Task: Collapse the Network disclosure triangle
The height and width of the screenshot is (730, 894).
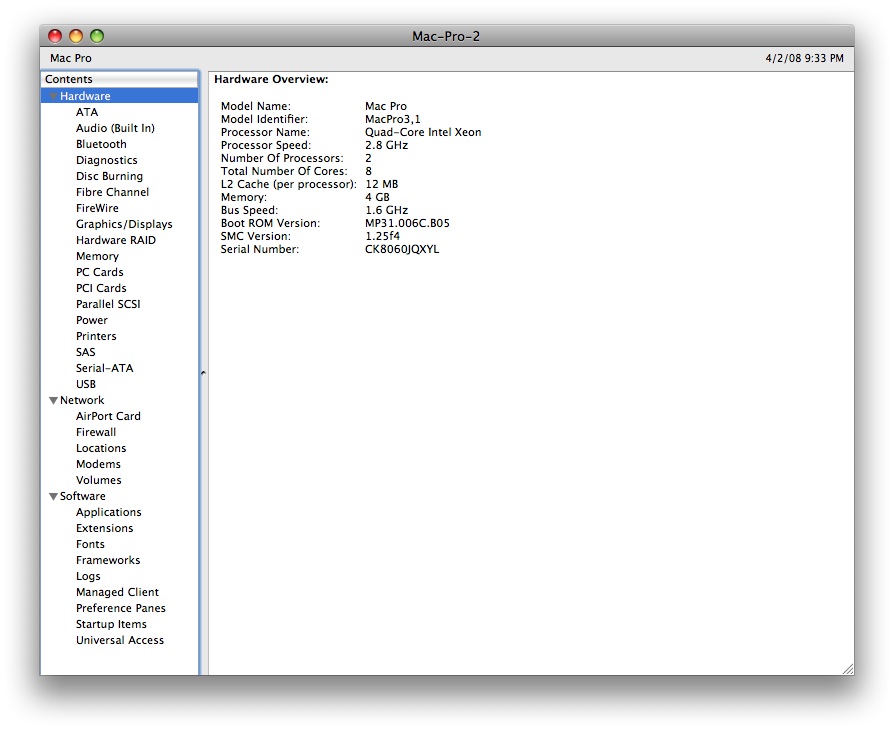Action: pyautogui.click(x=54, y=400)
